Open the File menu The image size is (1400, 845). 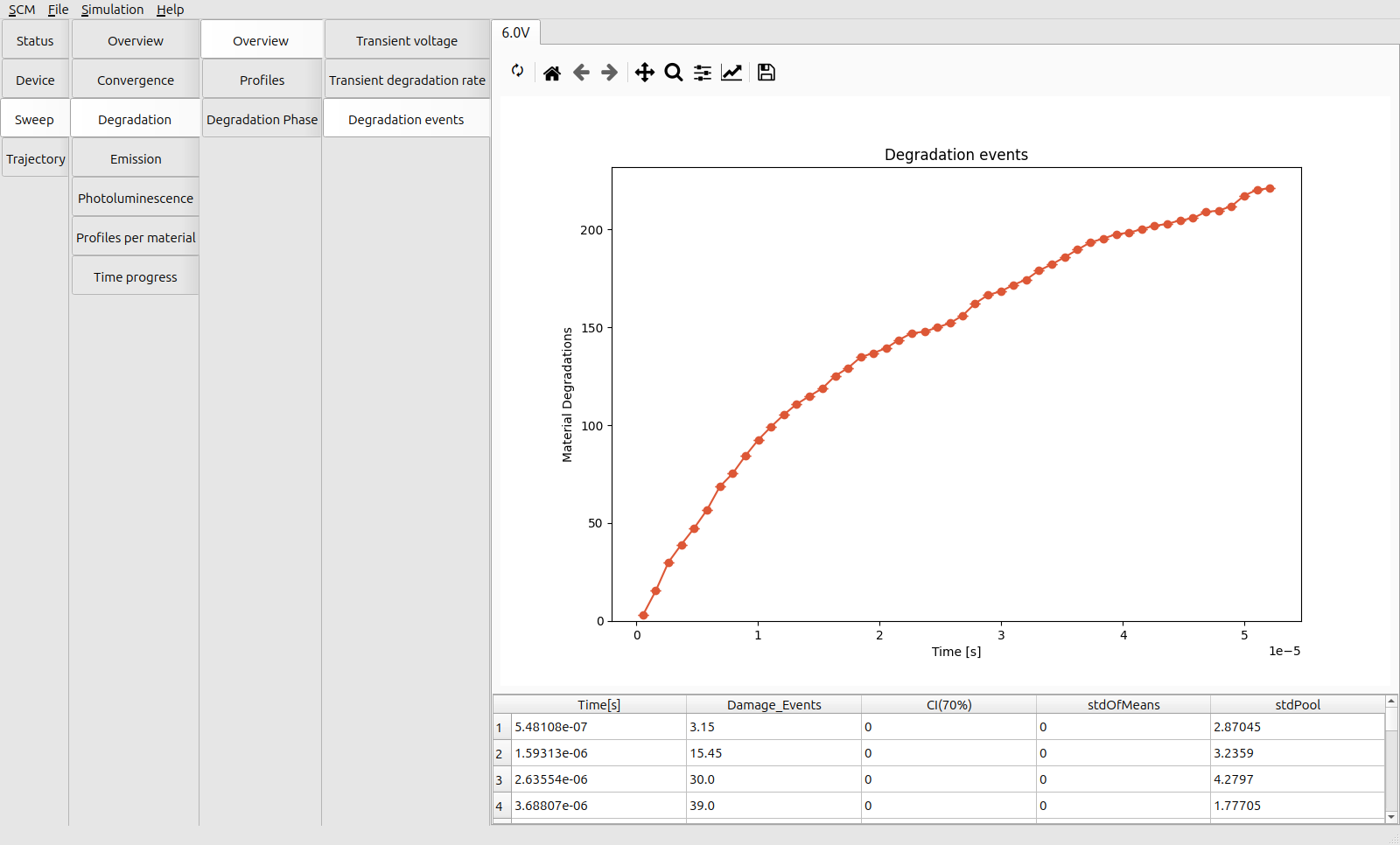pyautogui.click(x=58, y=10)
